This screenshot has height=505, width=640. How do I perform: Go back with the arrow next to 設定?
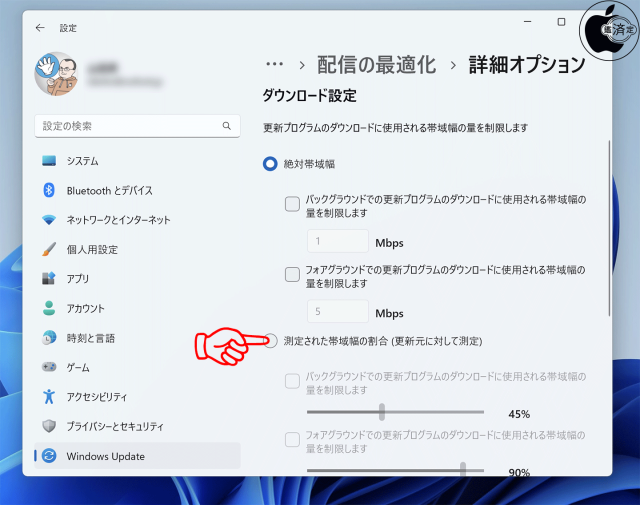point(40,28)
